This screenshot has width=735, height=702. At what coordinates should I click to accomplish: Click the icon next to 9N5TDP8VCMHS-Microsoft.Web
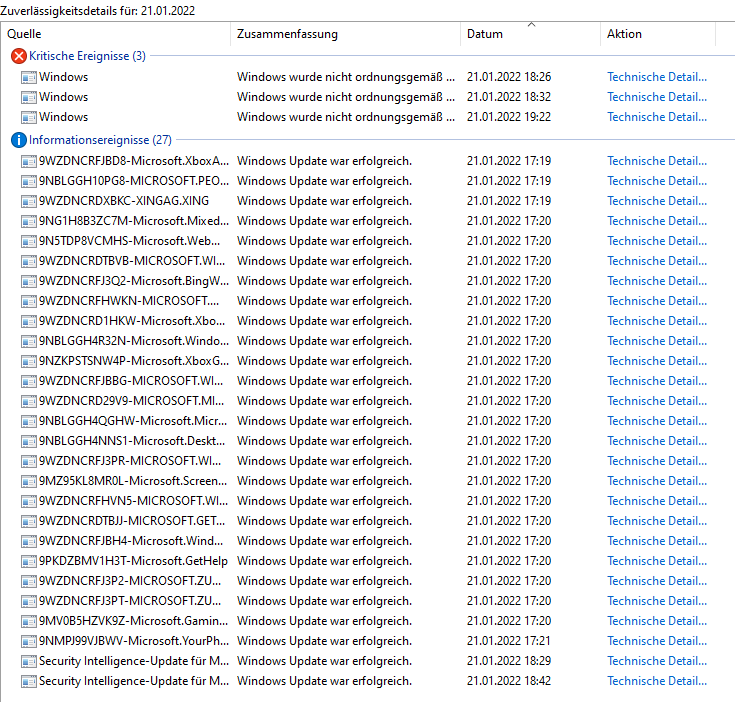[x=29, y=241]
